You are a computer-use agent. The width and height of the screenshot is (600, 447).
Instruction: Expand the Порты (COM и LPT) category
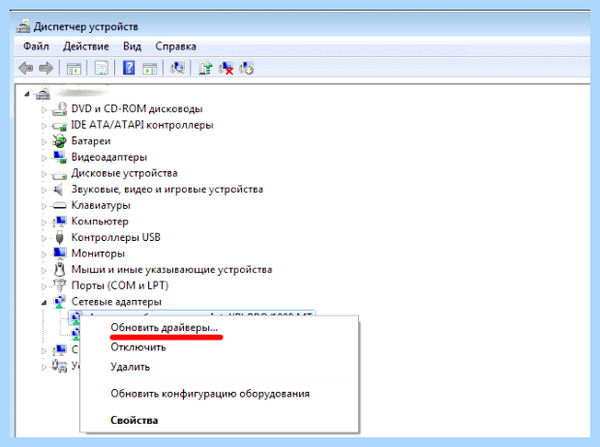coord(44,287)
